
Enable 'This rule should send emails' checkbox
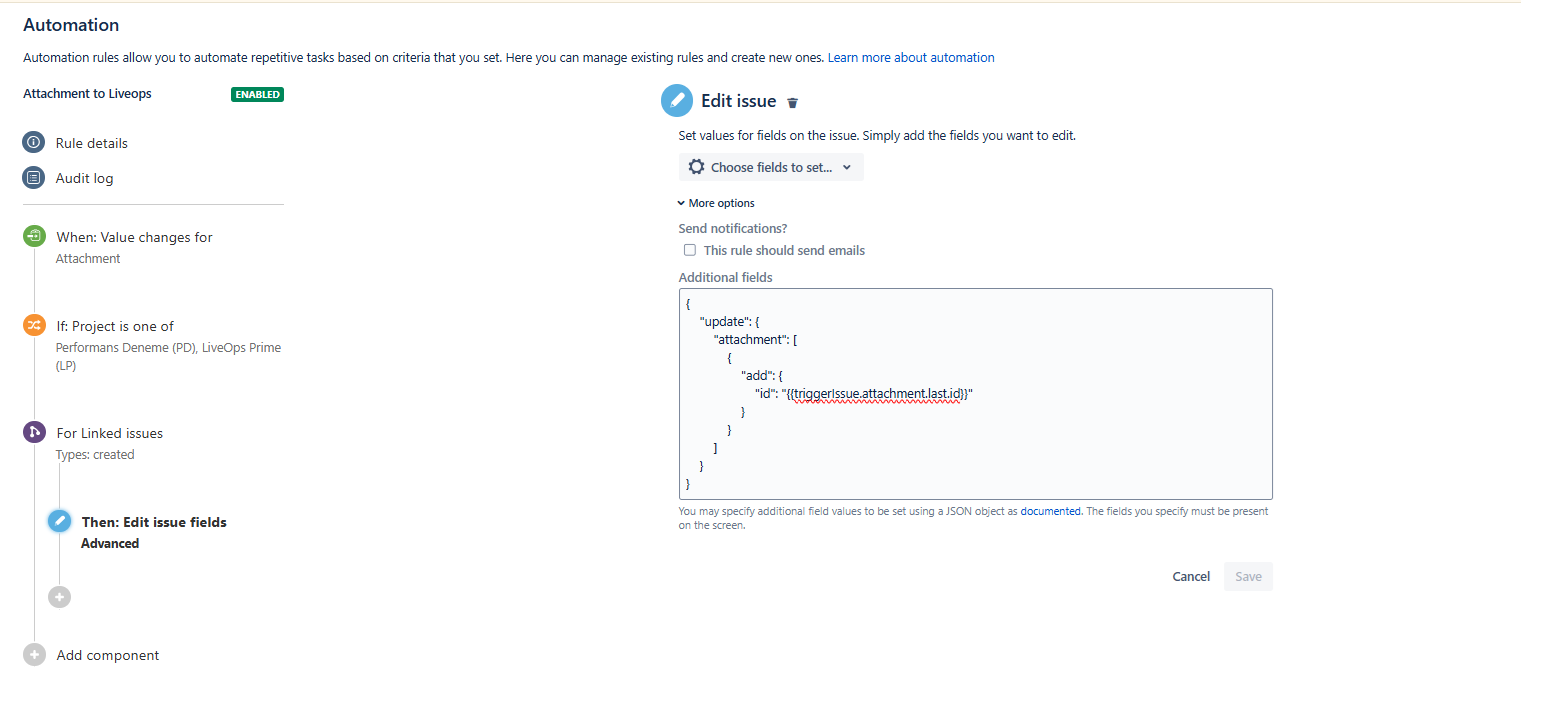coord(689,250)
